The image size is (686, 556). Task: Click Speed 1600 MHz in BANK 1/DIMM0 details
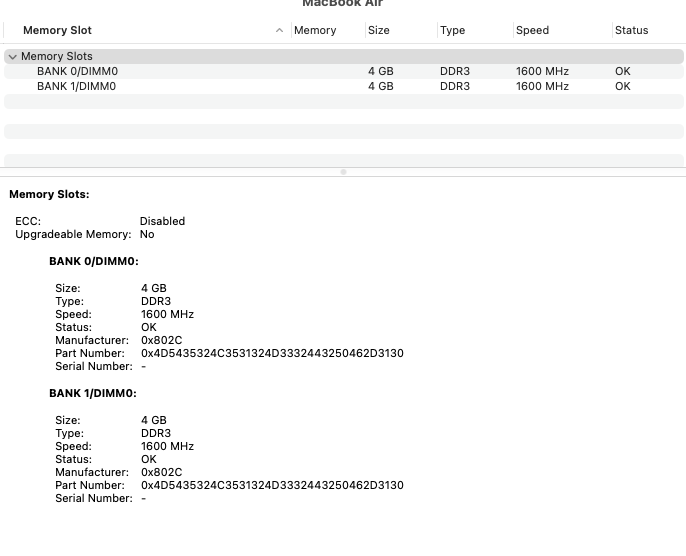click(x=167, y=446)
